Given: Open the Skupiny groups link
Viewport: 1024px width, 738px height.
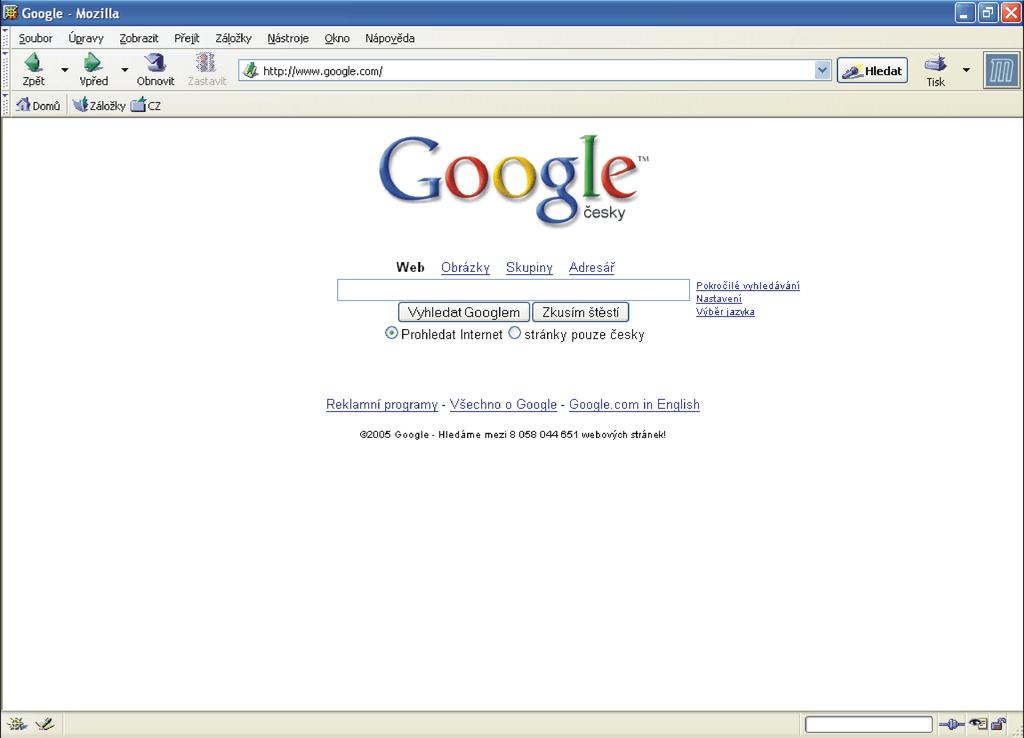Looking at the screenshot, I should (x=529, y=267).
